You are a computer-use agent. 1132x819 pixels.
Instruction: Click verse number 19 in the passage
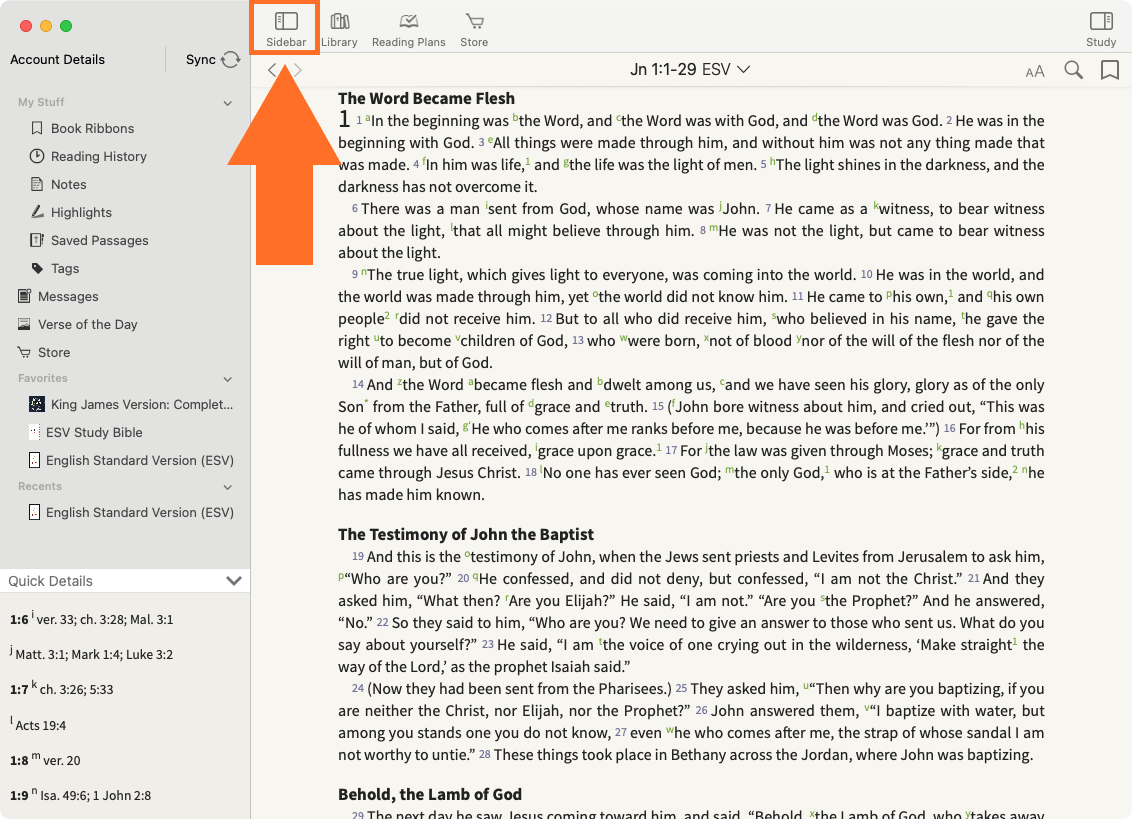[357, 557]
